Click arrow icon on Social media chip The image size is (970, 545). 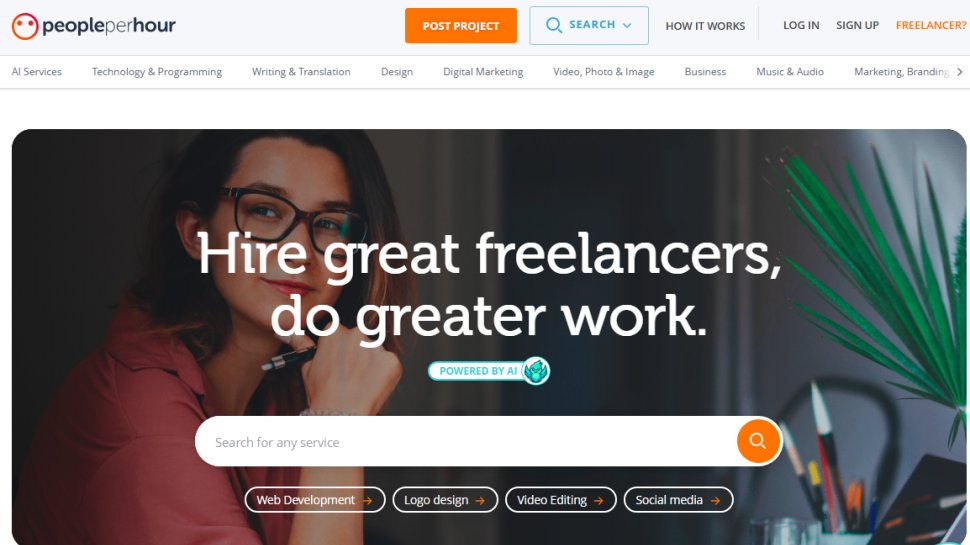coord(715,500)
